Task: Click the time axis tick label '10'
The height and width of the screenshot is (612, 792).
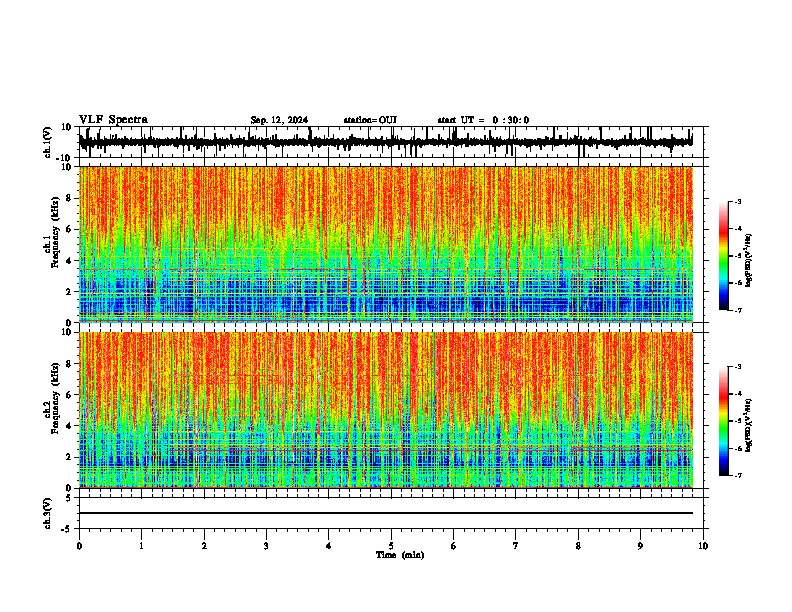Action: tap(703, 546)
